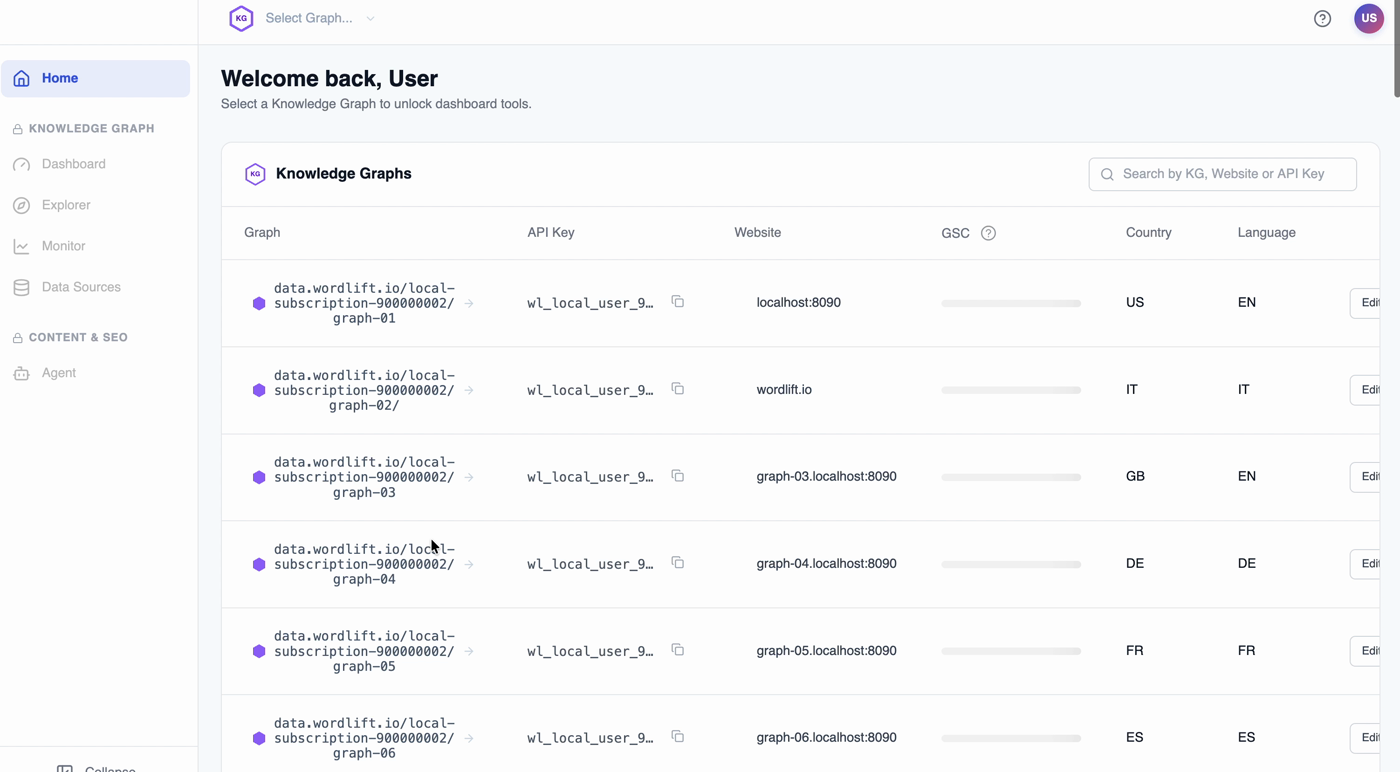Screen dimensions: 1400x772
Task: Click the Agent robot icon
Action: pyautogui.click(x=21, y=373)
